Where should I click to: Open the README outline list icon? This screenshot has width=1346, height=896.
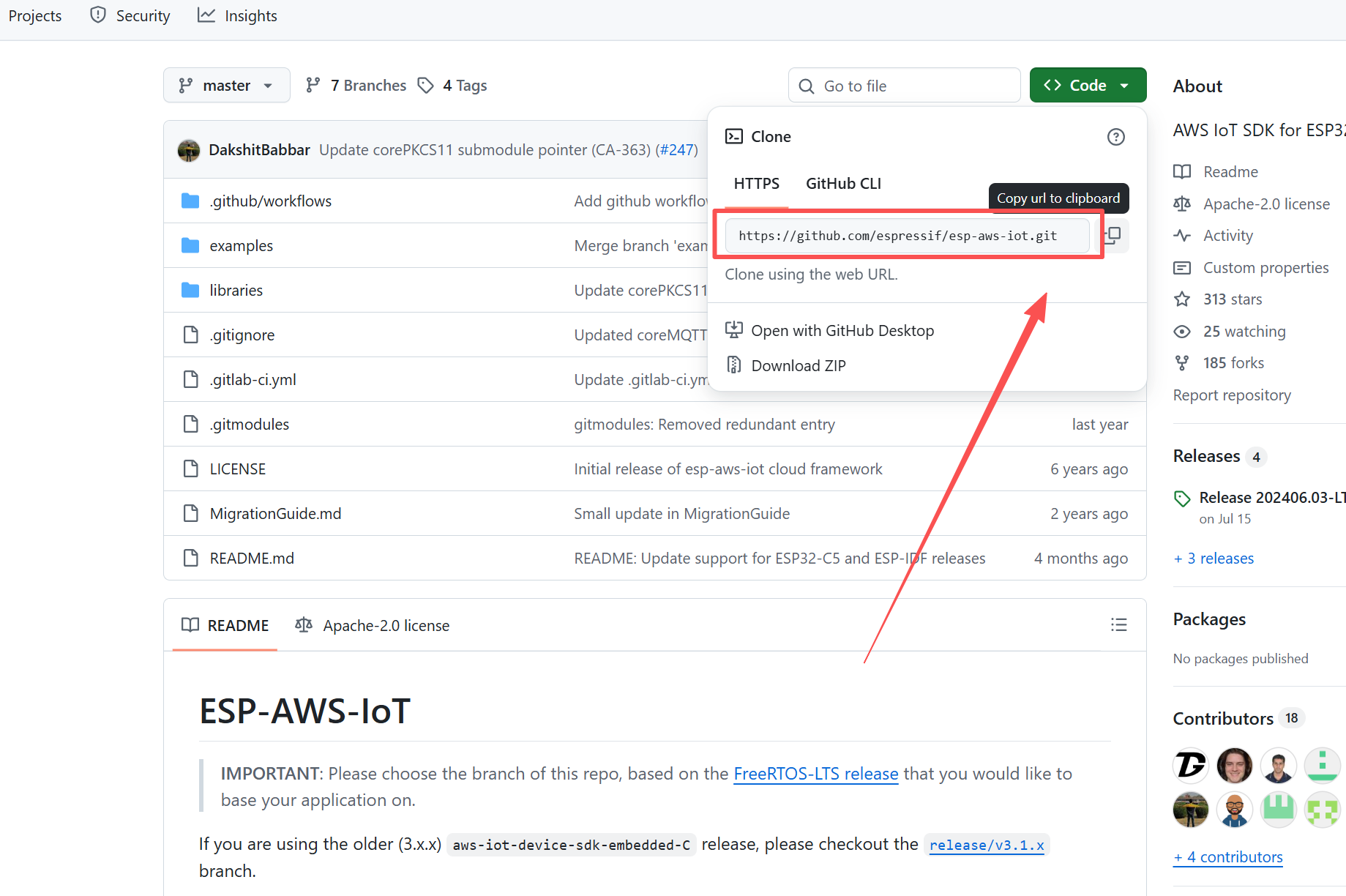(x=1118, y=624)
